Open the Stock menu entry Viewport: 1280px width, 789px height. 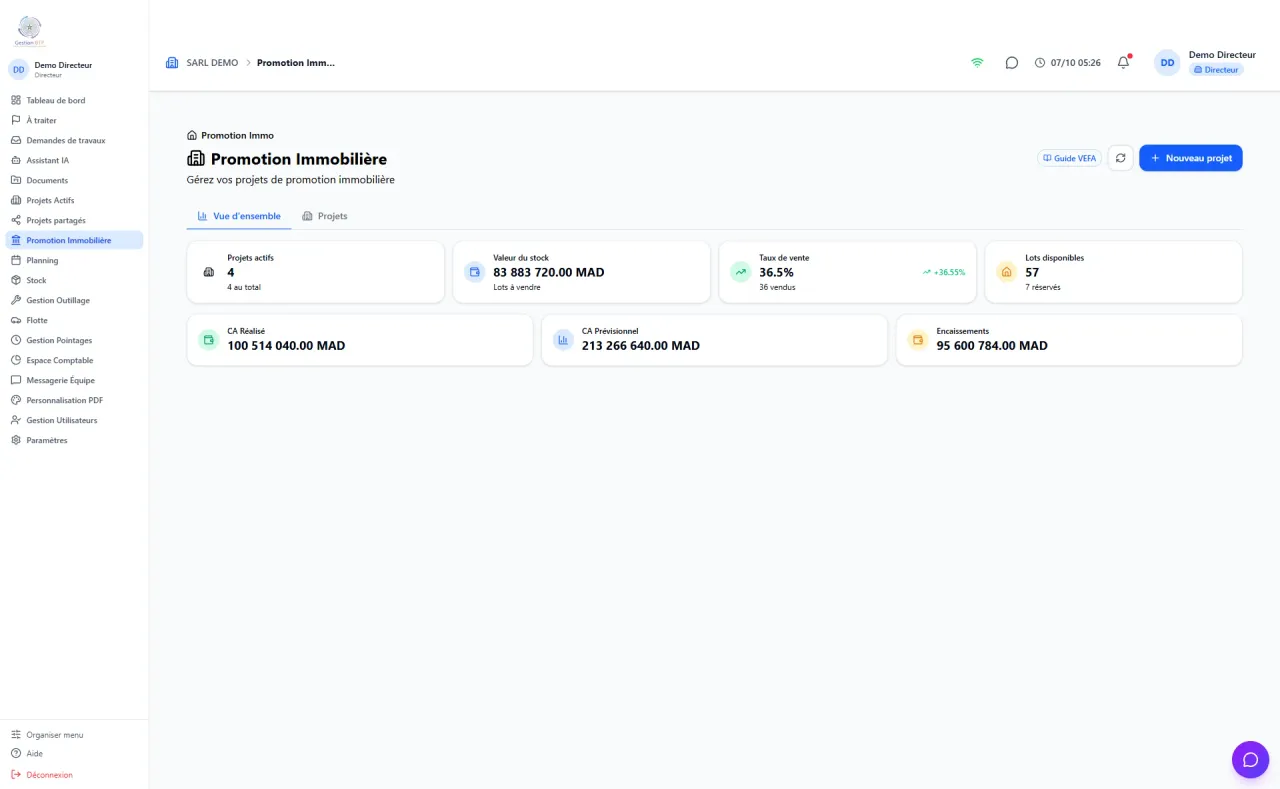74,280
